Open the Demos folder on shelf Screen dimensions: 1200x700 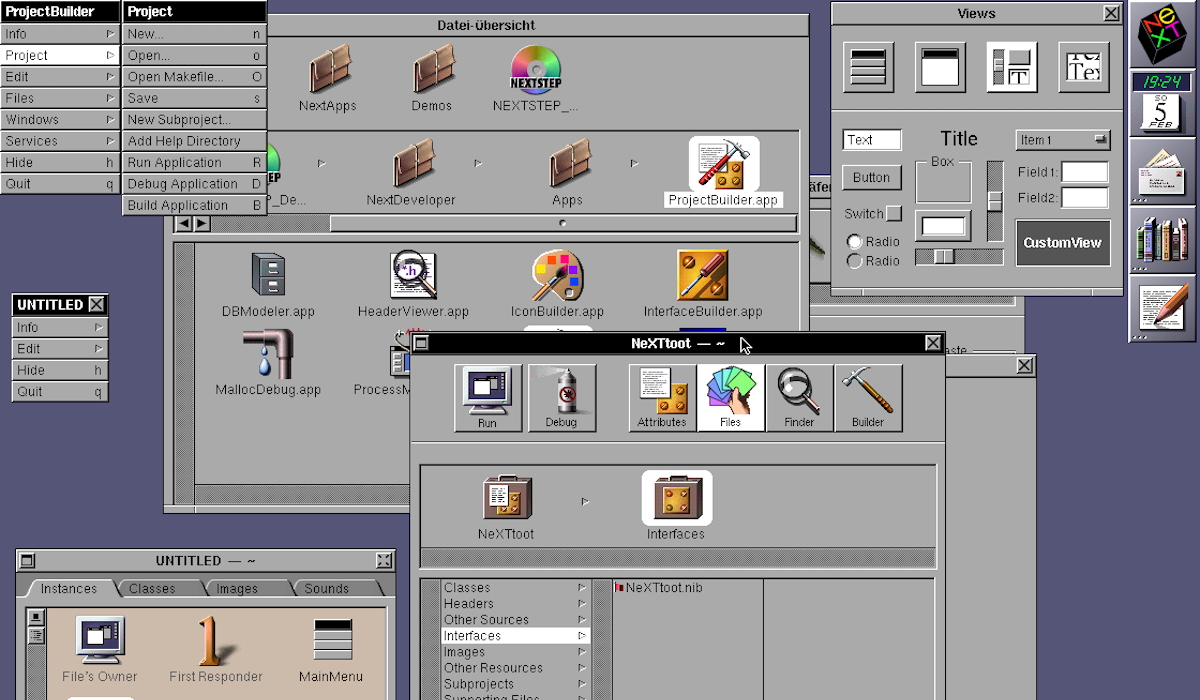[432, 70]
